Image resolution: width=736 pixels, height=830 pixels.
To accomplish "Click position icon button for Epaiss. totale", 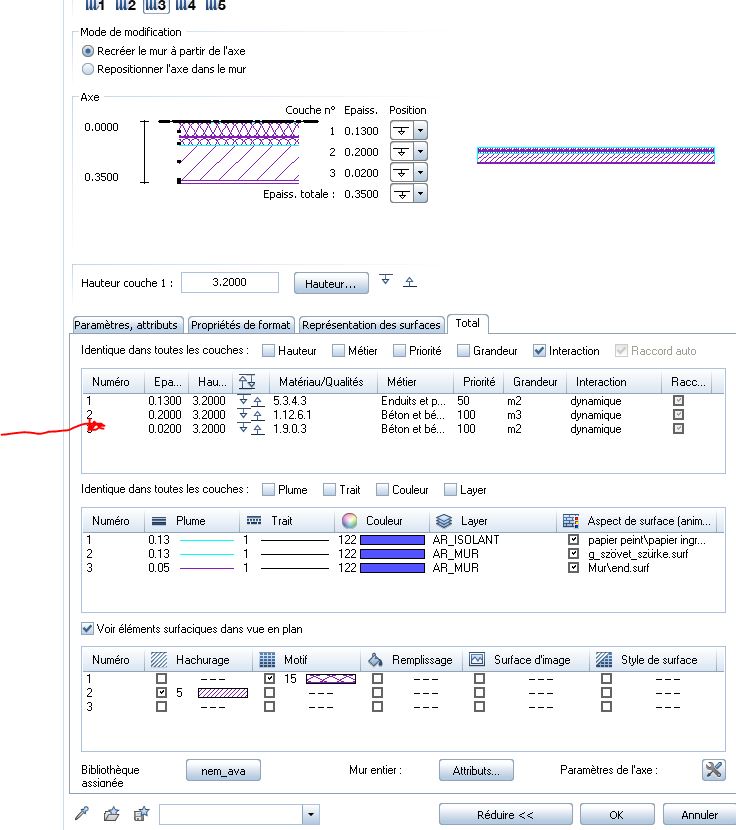I will coord(401,194).
